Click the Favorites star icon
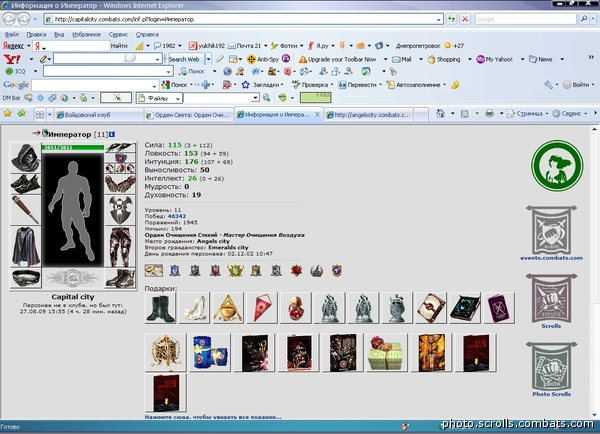Screen dimensions: 600x434 (x=7, y=113)
